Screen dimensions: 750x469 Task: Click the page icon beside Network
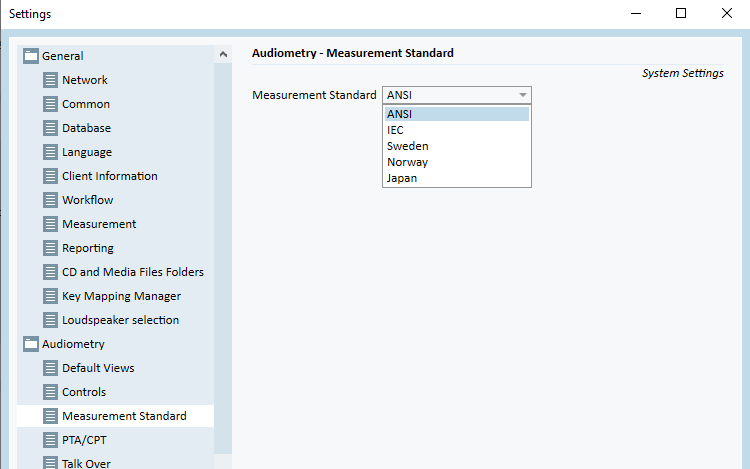point(50,80)
